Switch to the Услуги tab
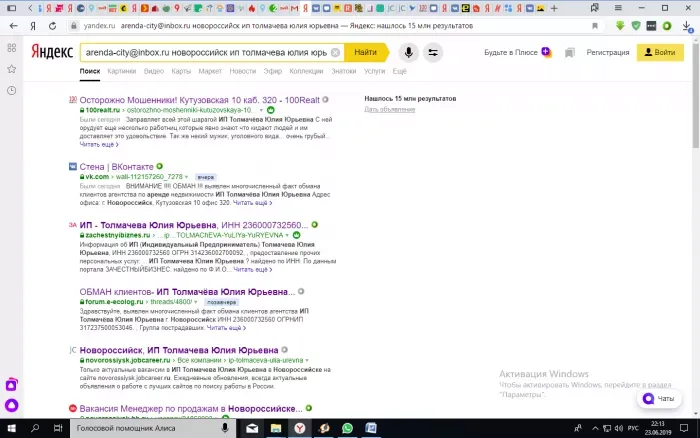700x438 pixels. (x=374, y=71)
